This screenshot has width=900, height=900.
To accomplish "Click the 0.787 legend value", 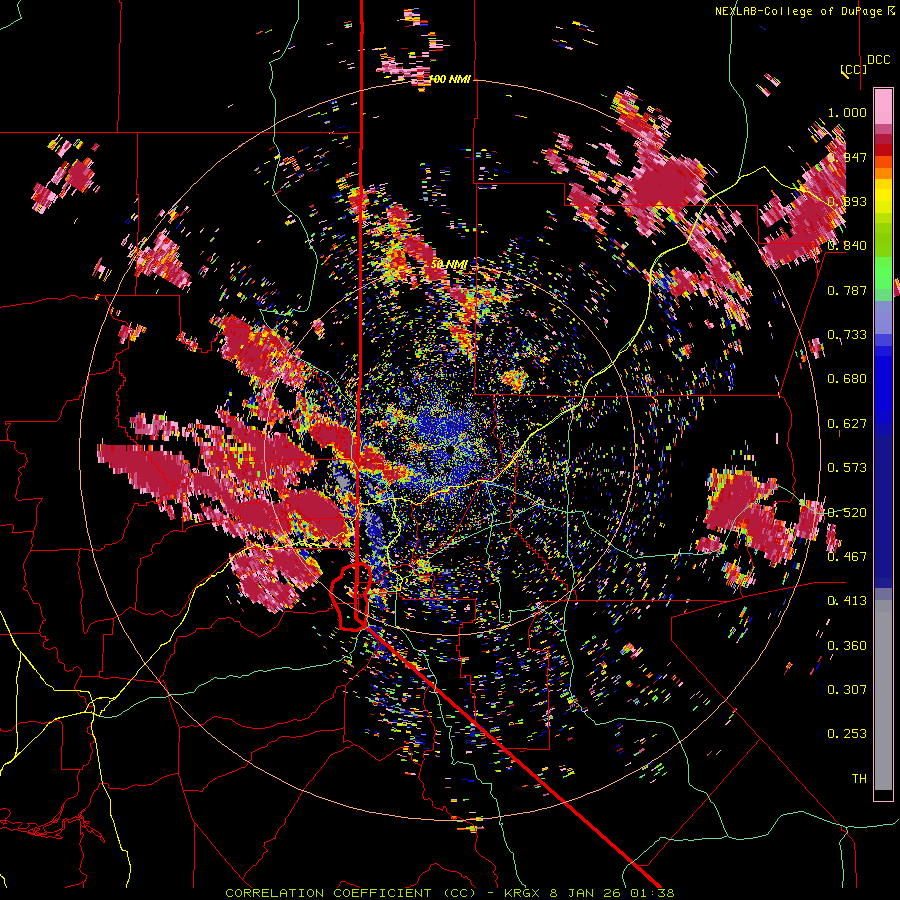I will tap(847, 290).
